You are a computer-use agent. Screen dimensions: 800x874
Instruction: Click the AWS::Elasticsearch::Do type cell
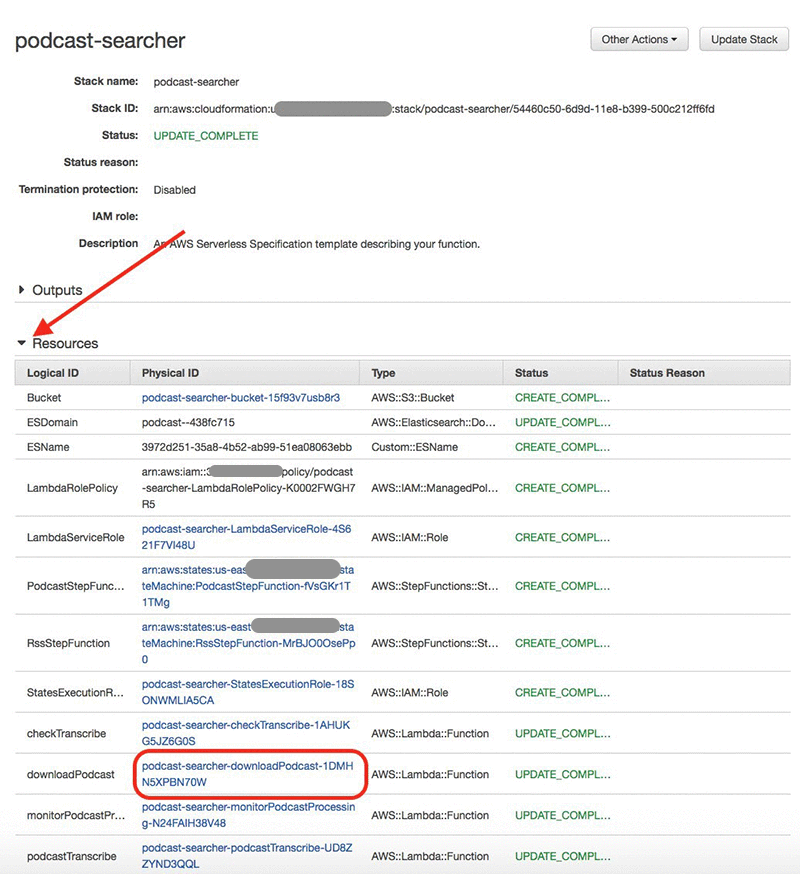[x=433, y=422]
